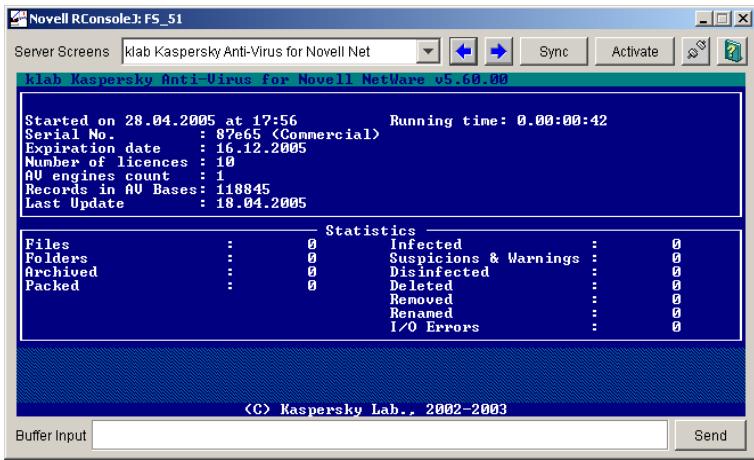Click the Activate button
This screenshot has height=460, width=754.
click(635, 51)
